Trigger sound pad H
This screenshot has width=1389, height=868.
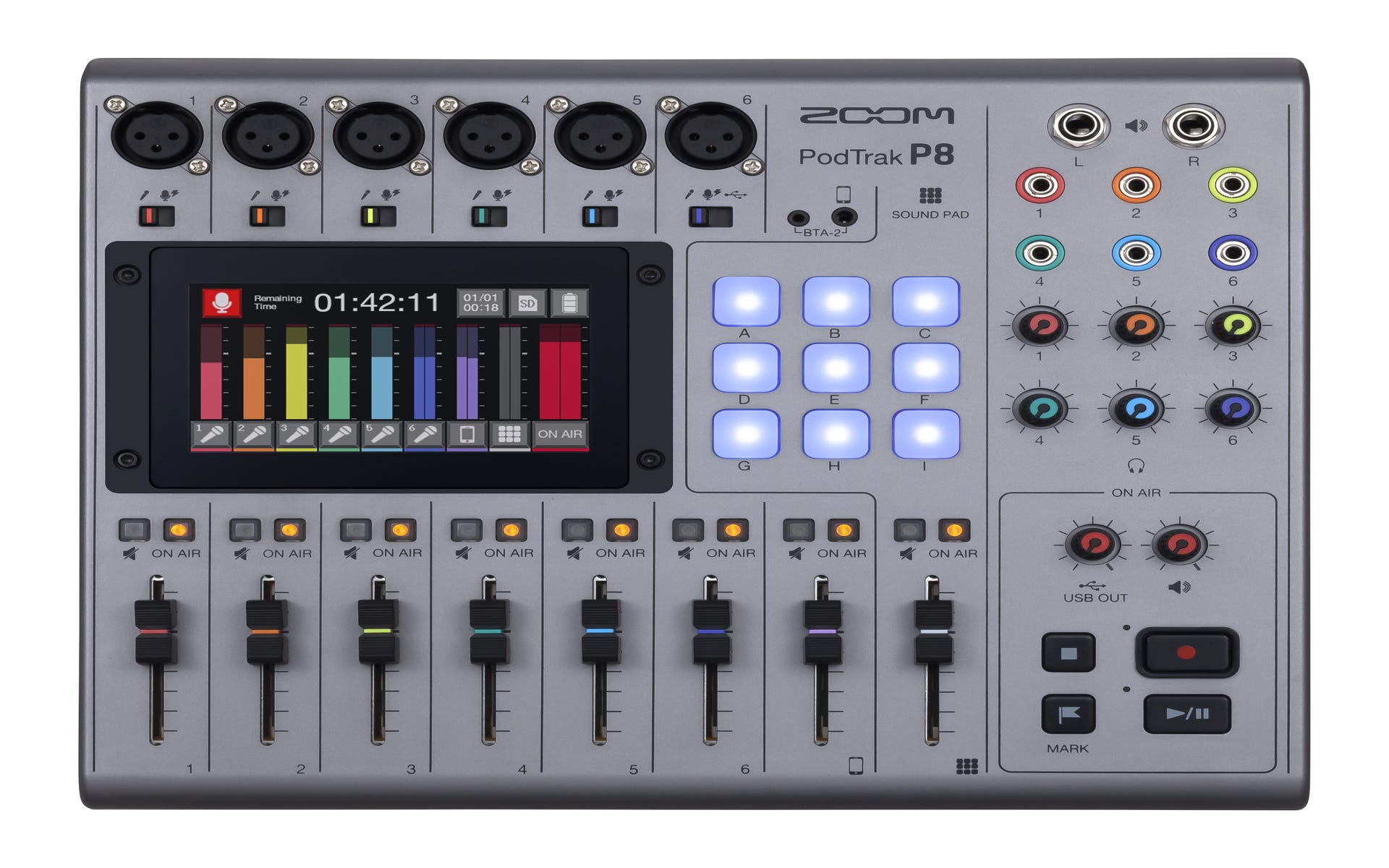pos(836,434)
